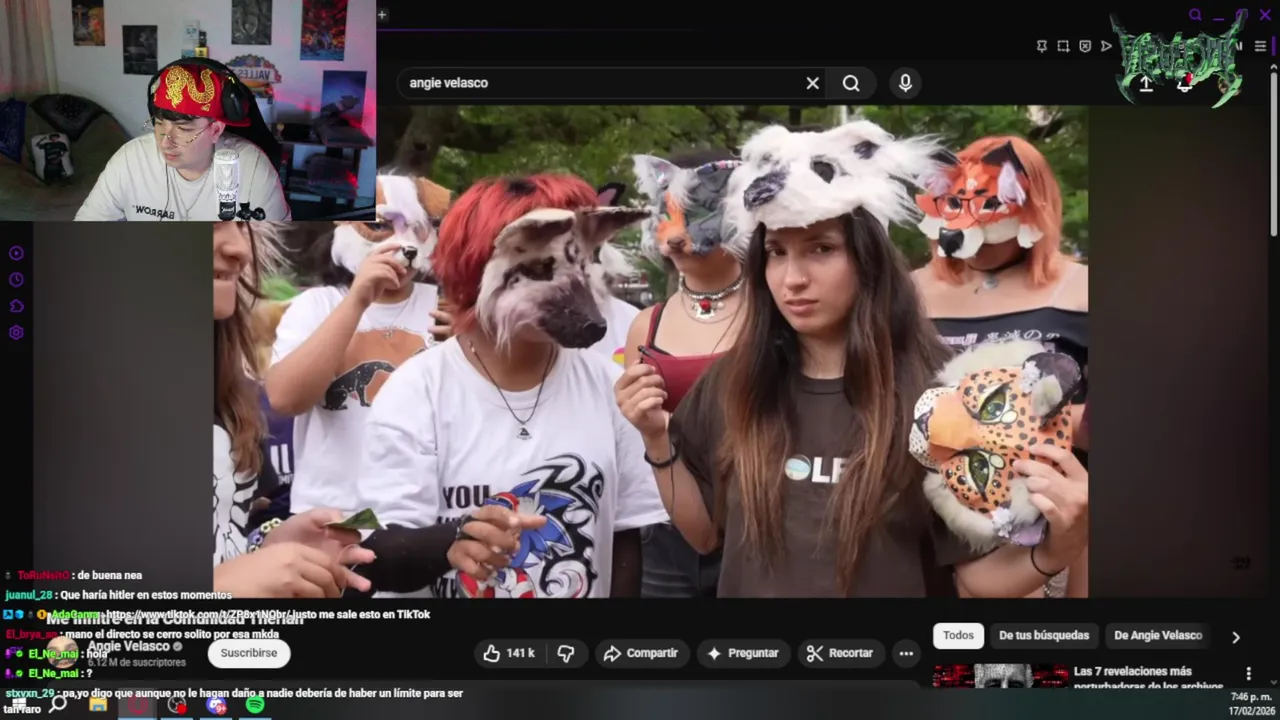The height and width of the screenshot is (720, 1280).
Task: Click the YouTube upload/create icon
Action: 1146,84
